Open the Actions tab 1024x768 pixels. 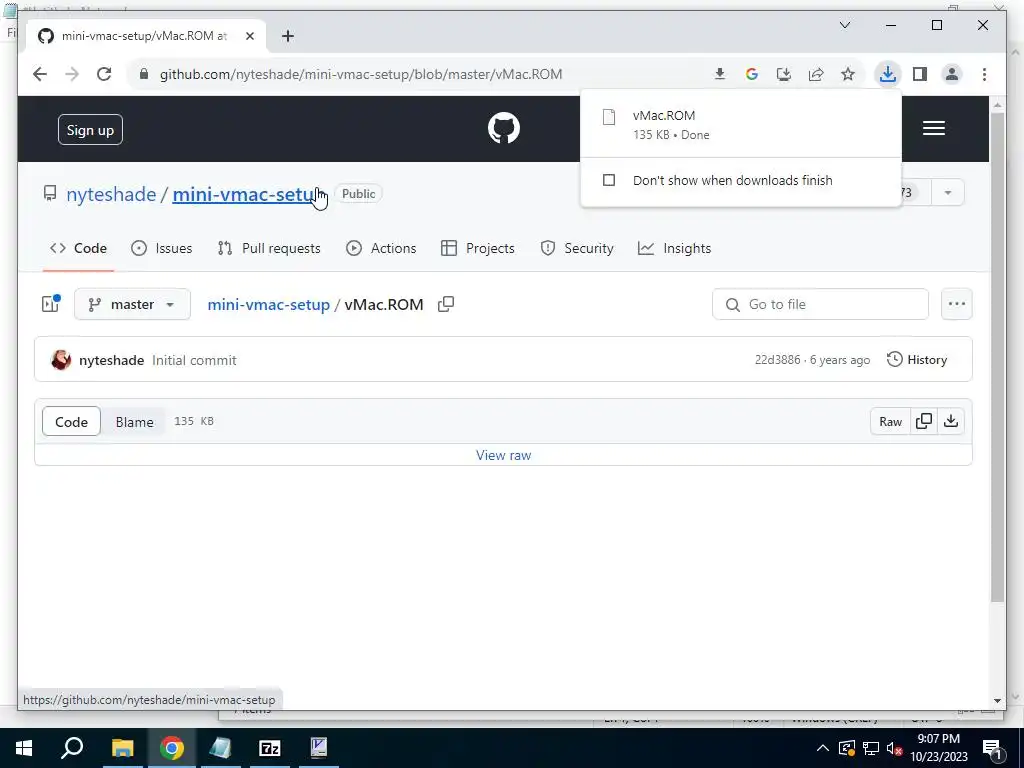381,248
